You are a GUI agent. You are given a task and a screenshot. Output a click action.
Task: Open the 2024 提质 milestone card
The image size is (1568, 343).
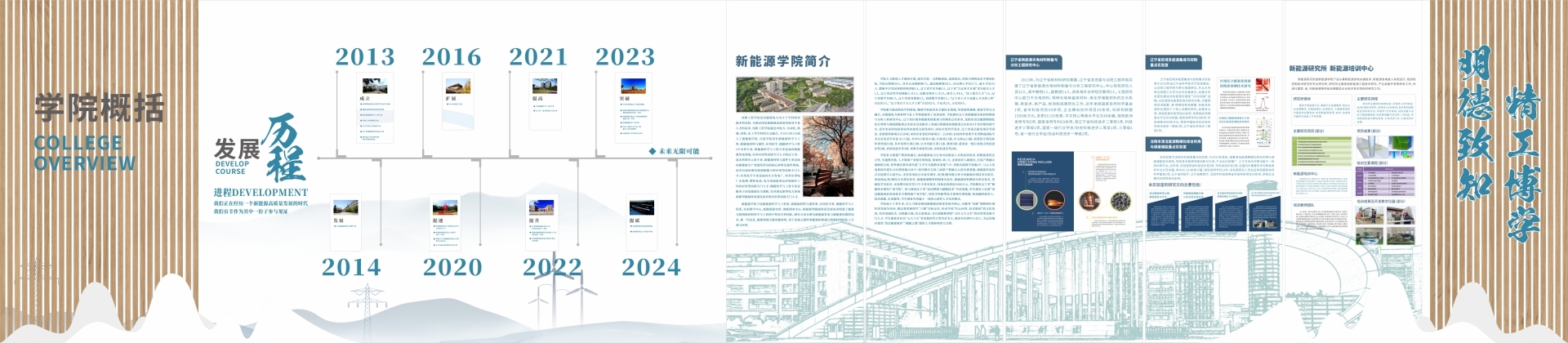coord(642,223)
